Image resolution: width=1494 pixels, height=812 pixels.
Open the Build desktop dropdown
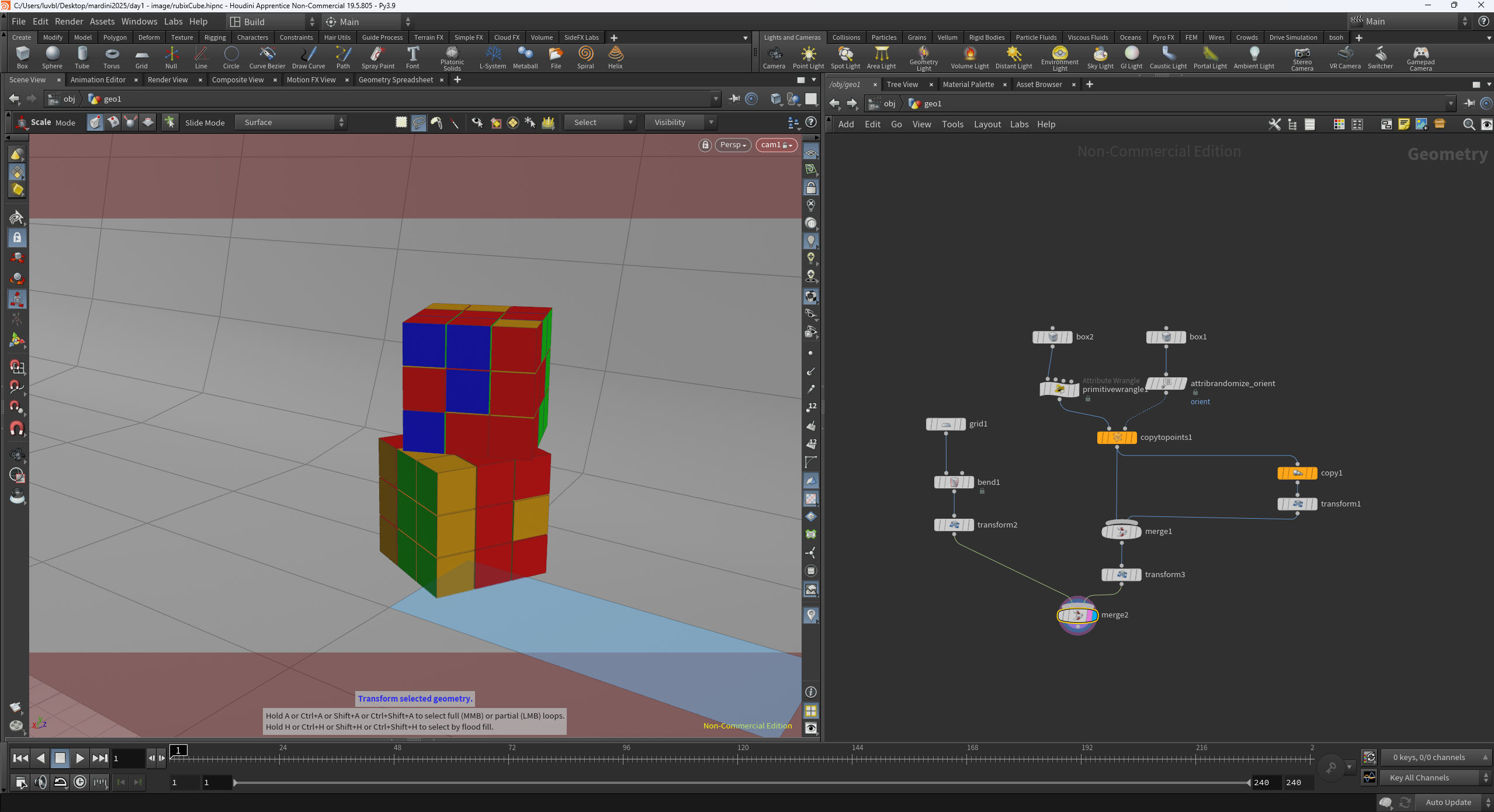click(272, 22)
